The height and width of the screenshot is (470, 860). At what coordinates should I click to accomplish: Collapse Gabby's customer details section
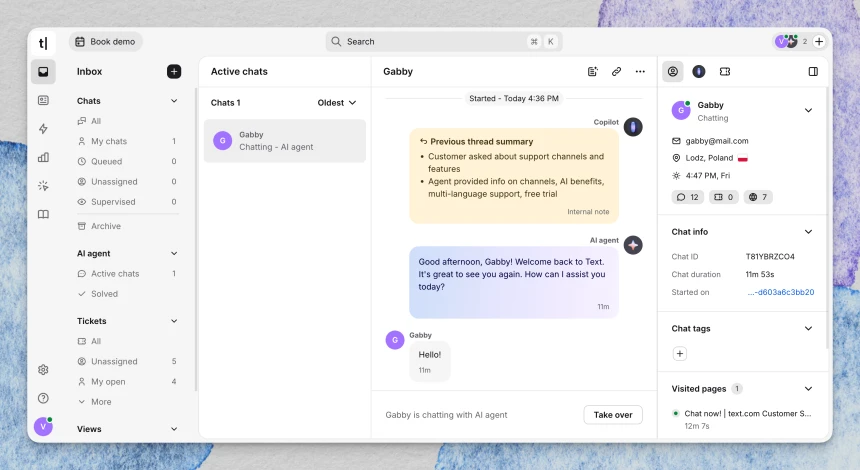(x=808, y=110)
